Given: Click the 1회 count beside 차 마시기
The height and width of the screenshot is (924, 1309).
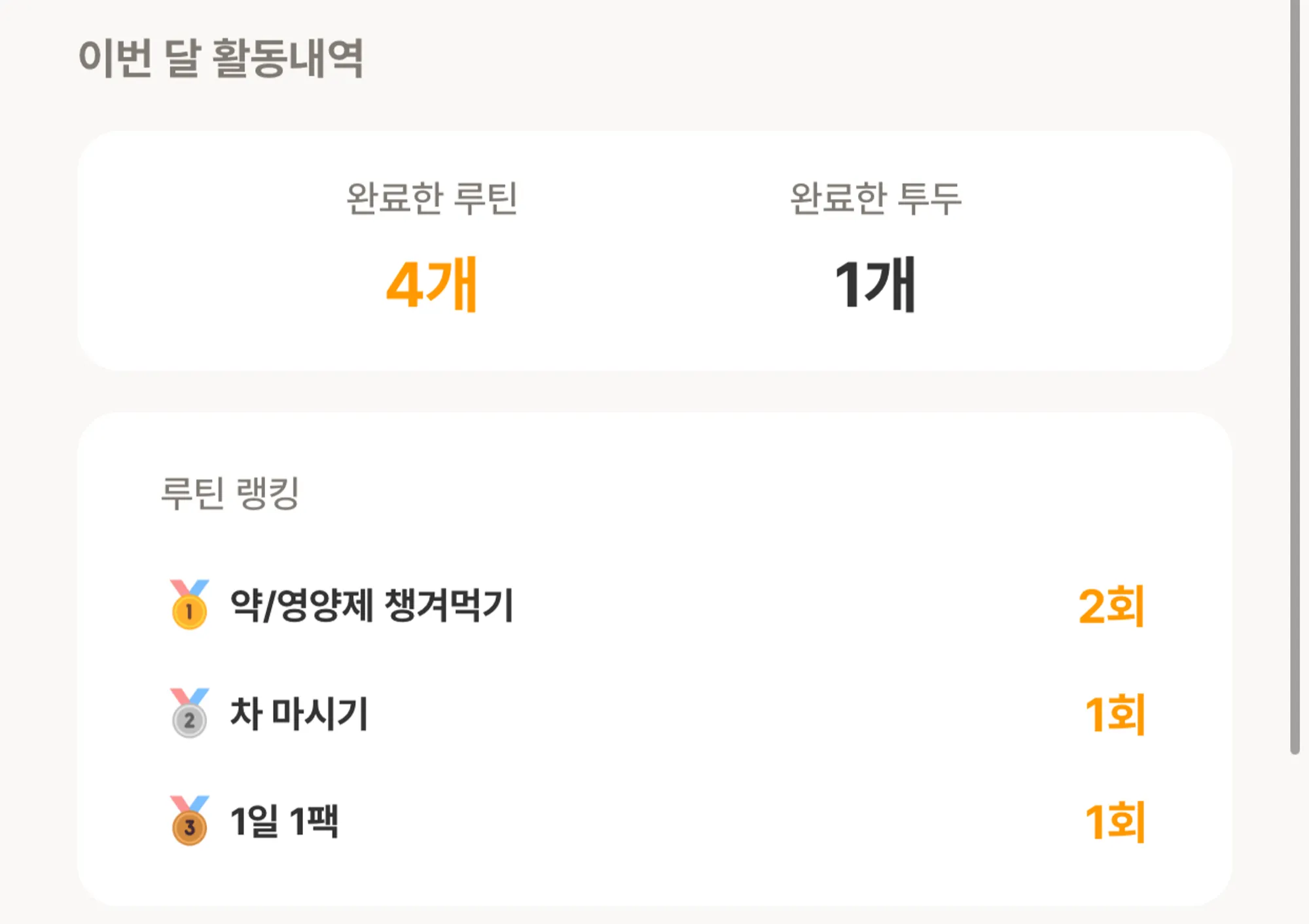Looking at the screenshot, I should (x=1115, y=714).
